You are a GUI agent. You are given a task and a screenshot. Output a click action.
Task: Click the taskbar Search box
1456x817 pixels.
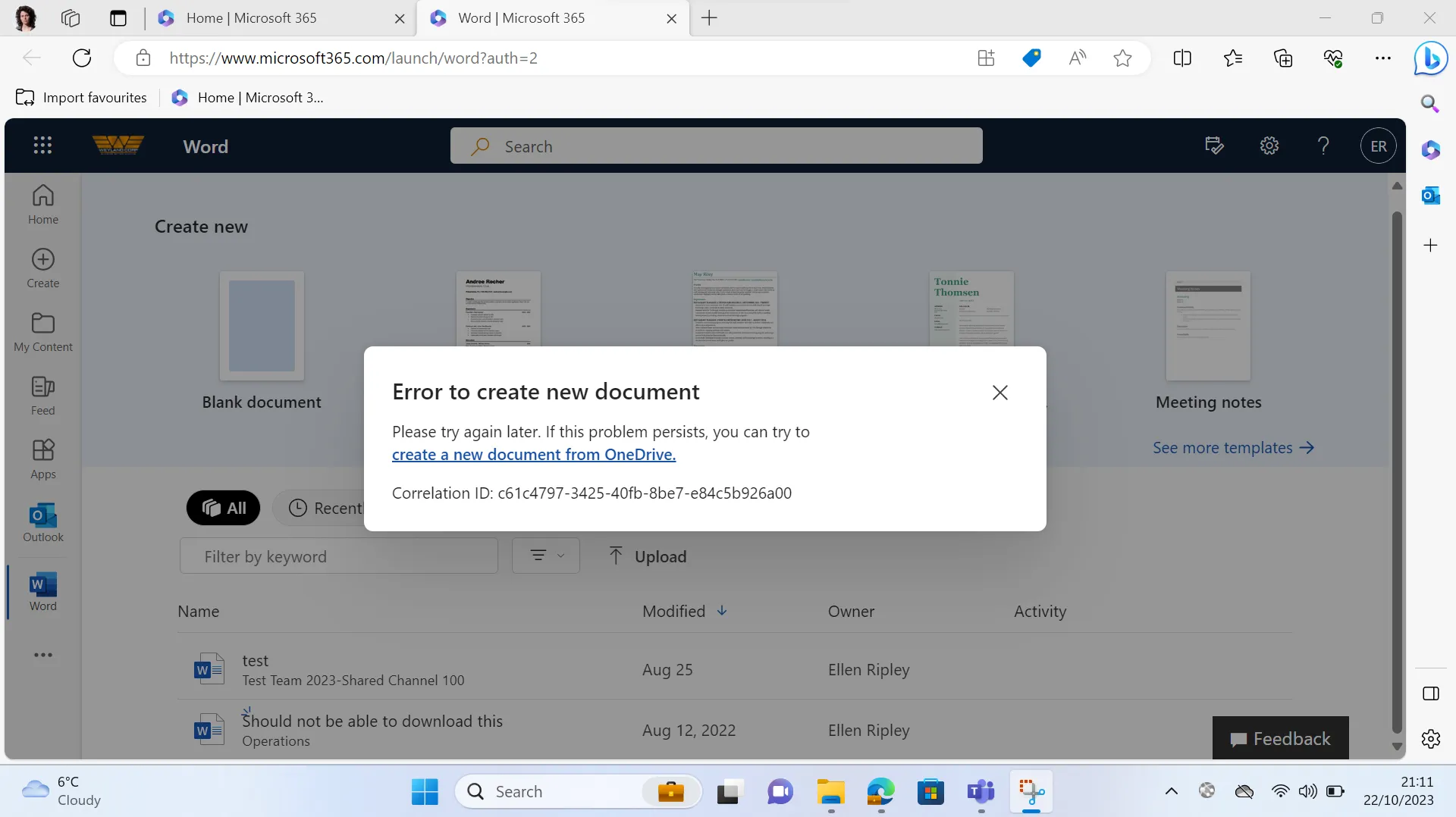coord(578,792)
